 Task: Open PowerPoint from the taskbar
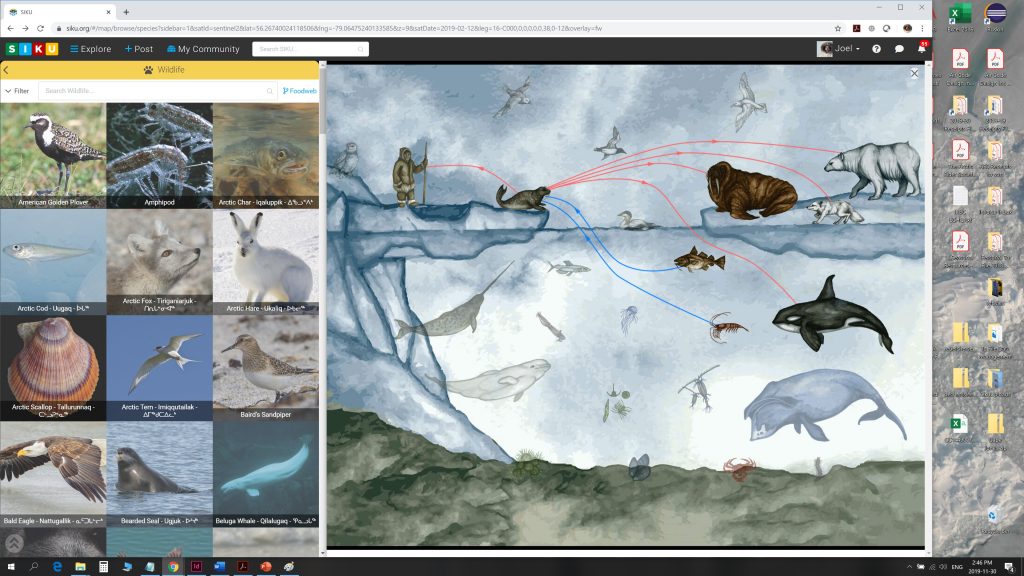point(266,566)
